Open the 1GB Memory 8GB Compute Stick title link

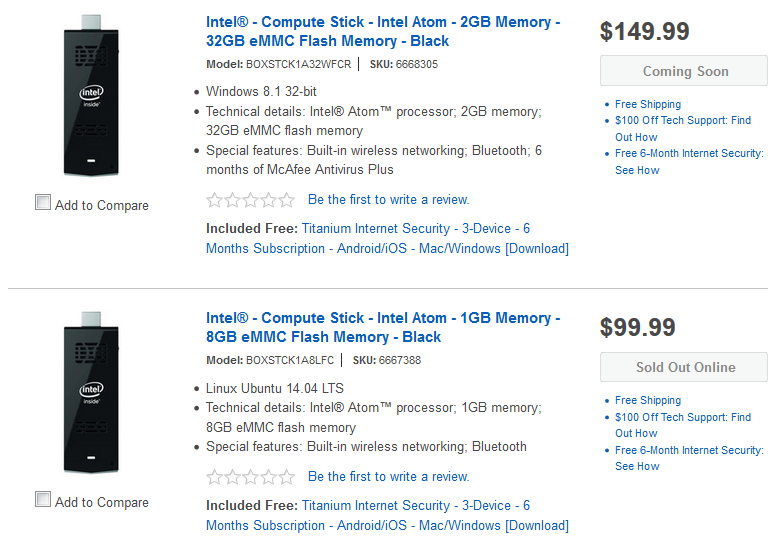click(x=382, y=328)
